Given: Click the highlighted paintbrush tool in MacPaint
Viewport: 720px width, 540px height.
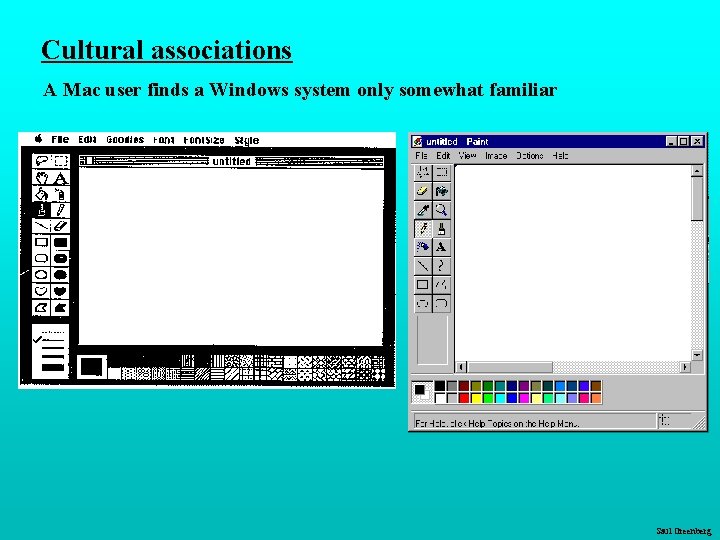Looking at the screenshot, I should (42, 210).
